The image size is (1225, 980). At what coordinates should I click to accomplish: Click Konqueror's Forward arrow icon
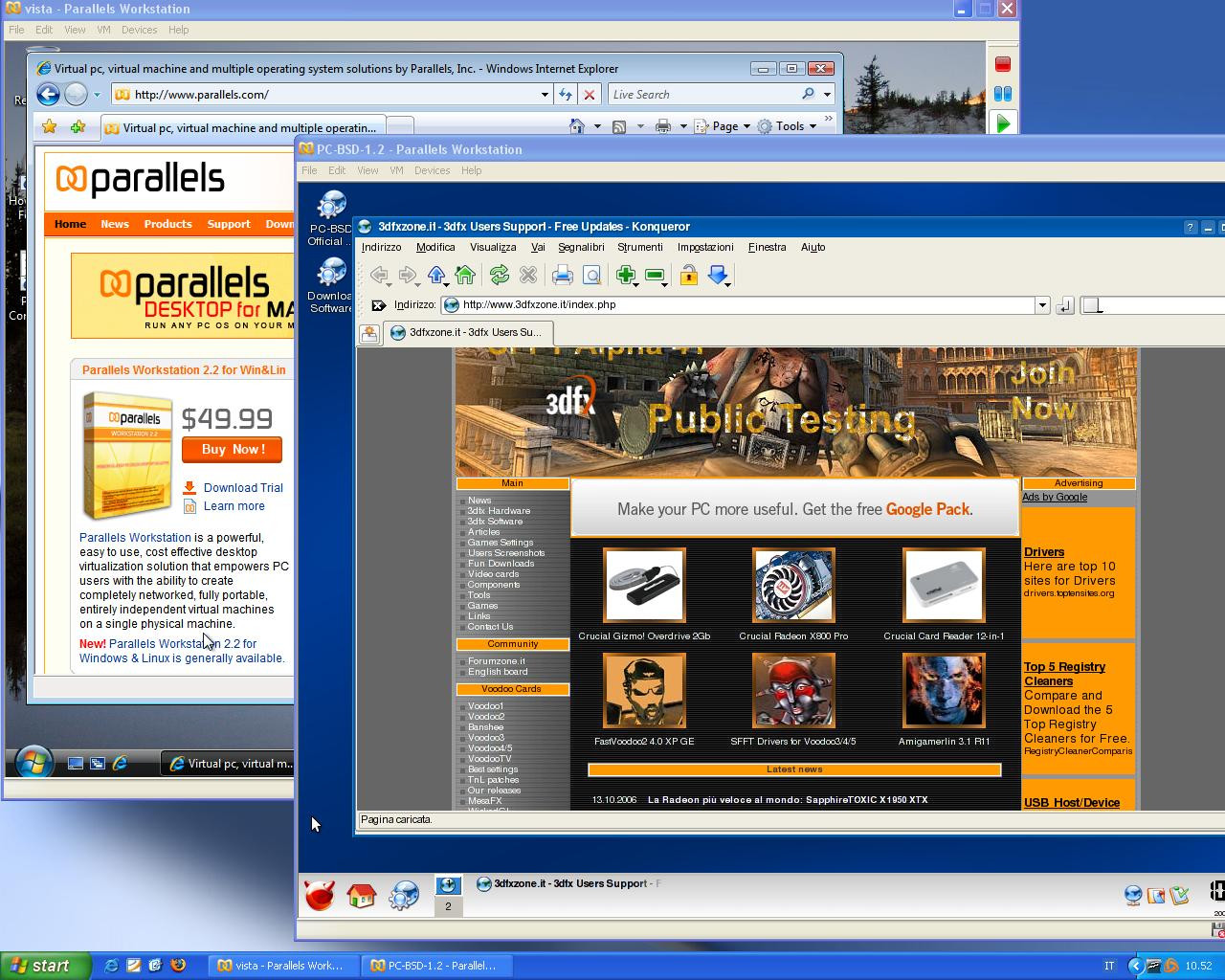tap(407, 276)
